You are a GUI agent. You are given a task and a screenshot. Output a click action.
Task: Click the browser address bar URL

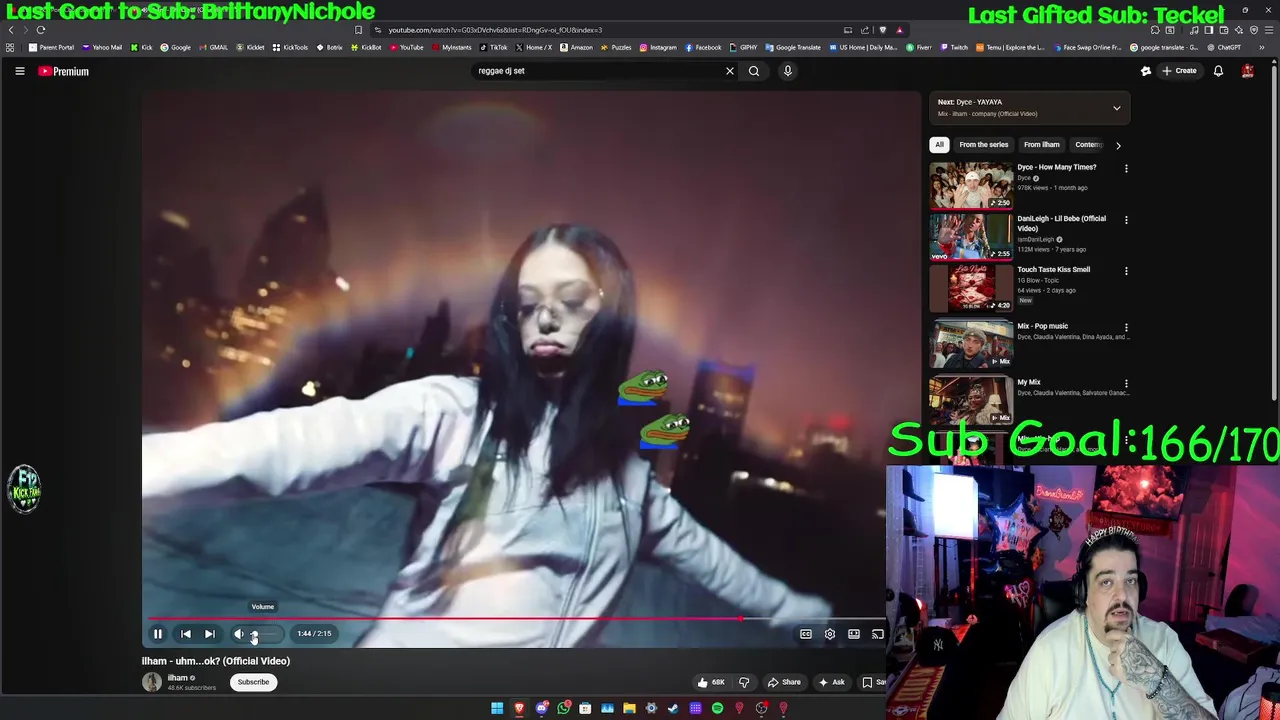495,30
